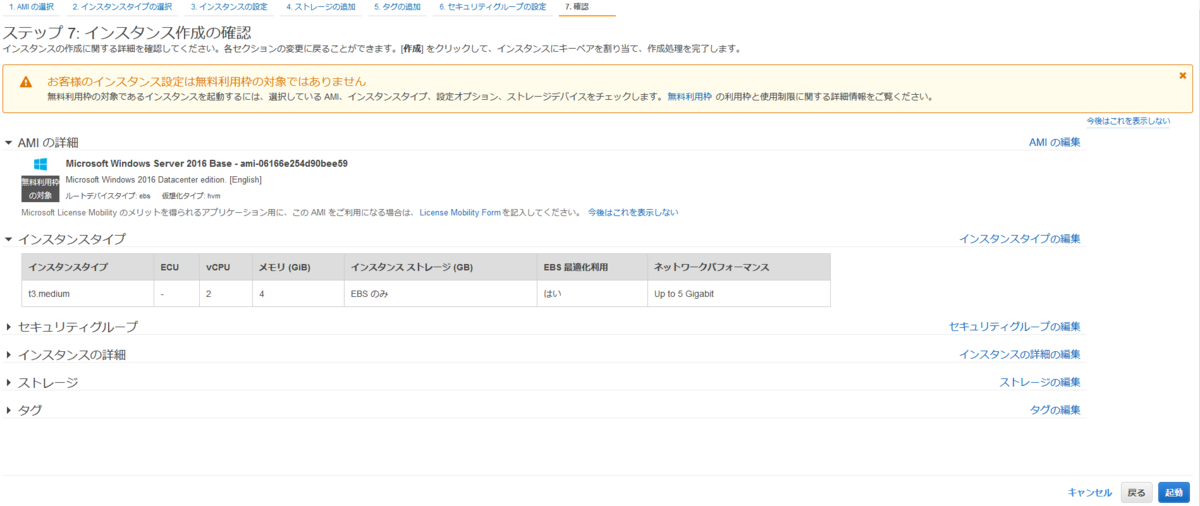Collapse the インスタンスタイプ section
Screen dimensions: 1200x506
click(10, 239)
